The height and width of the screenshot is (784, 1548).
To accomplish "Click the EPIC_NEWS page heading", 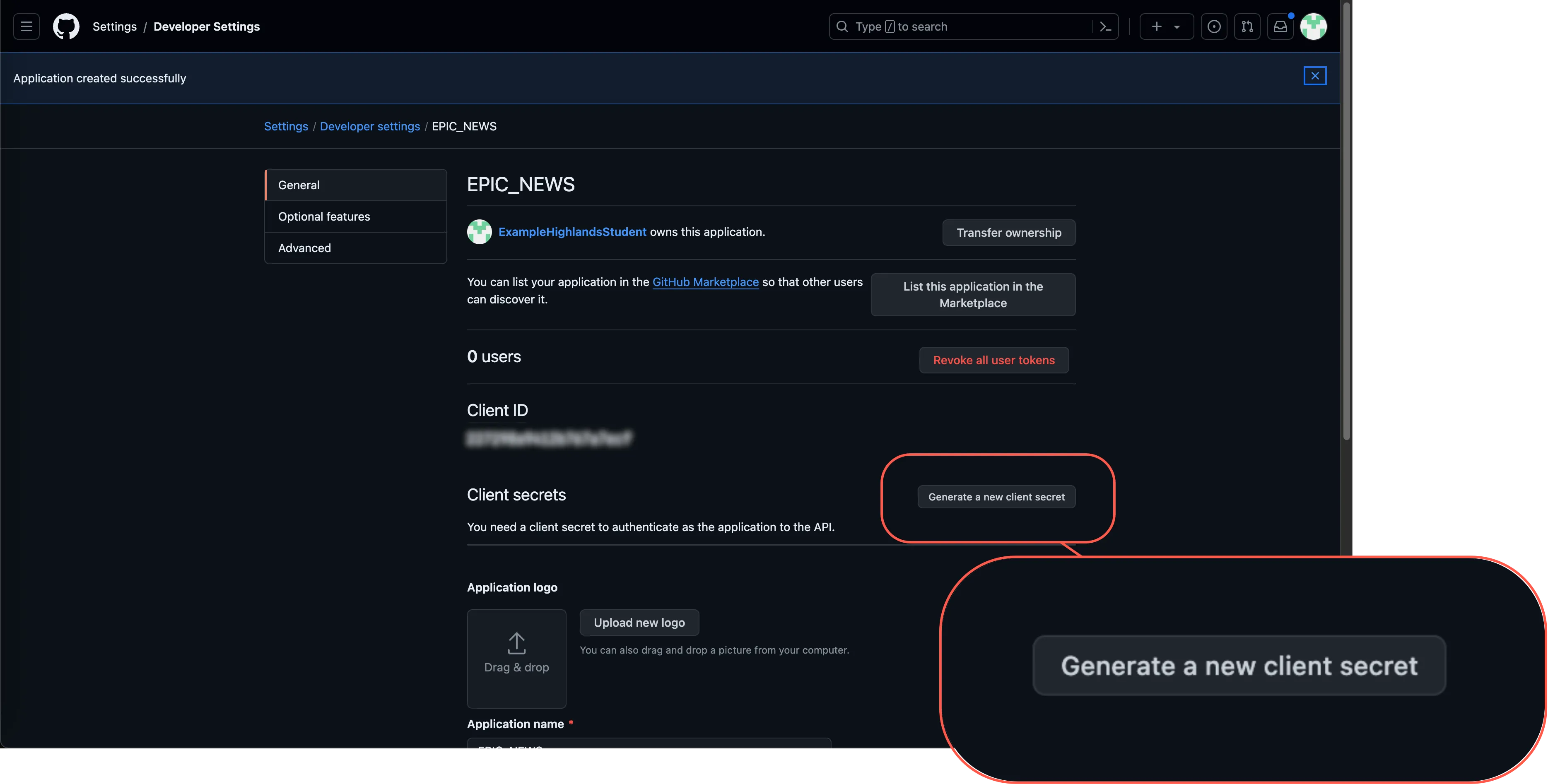I will (521, 185).
